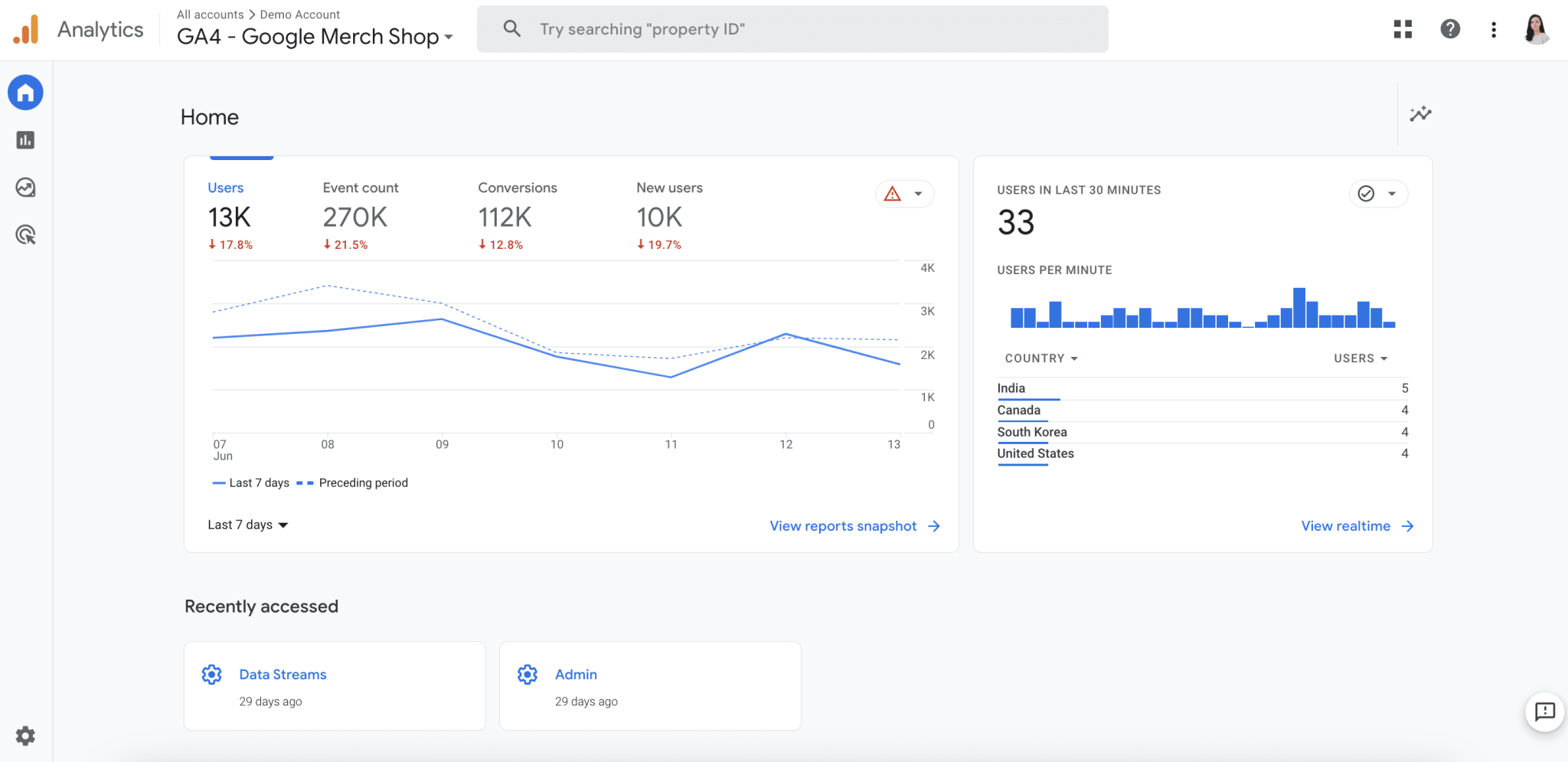Switch to the Event count metric tab

coord(360,187)
